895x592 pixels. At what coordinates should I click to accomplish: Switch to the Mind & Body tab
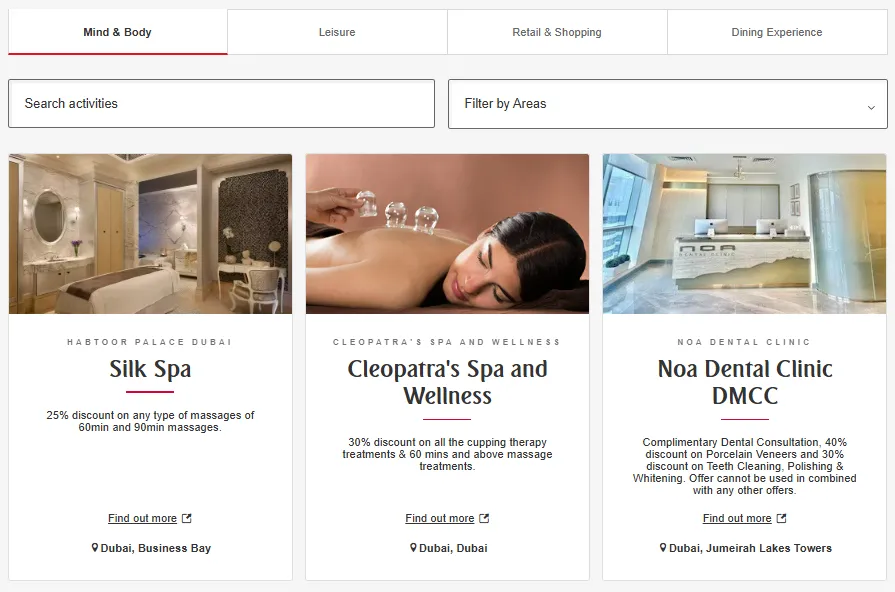(118, 32)
